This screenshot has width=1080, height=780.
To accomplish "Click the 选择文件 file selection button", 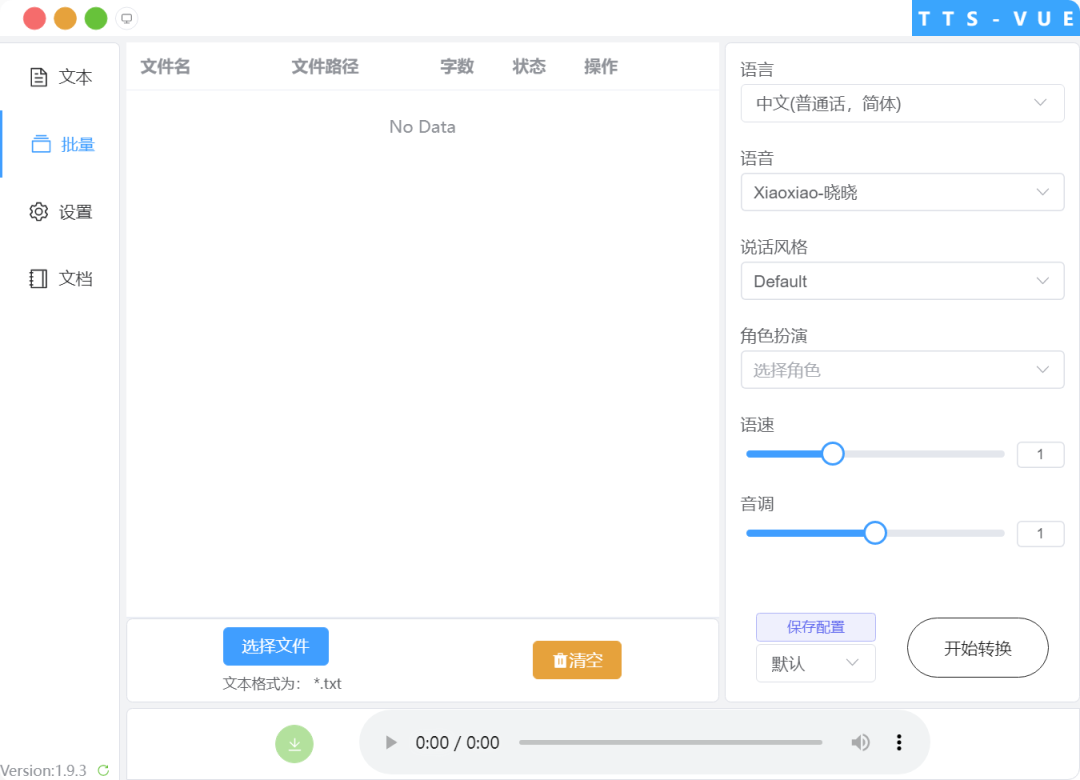I will (275, 646).
